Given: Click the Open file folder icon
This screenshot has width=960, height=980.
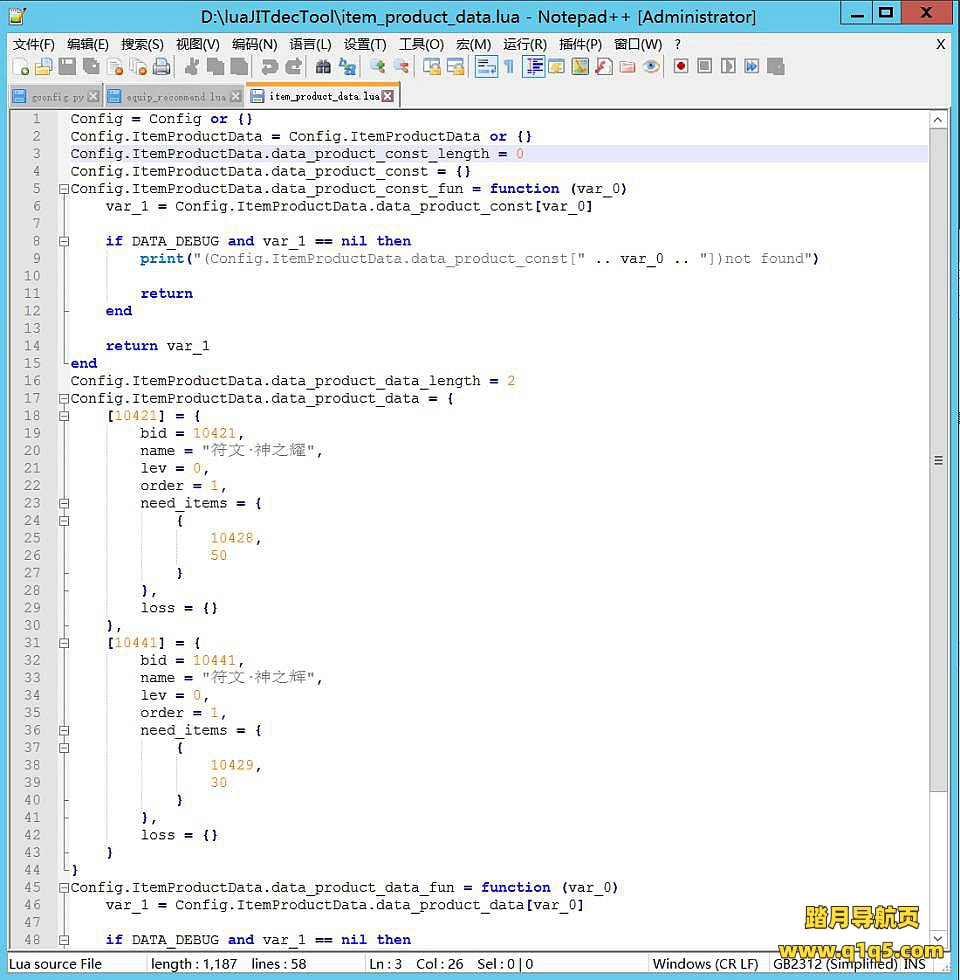Looking at the screenshot, I should click(43, 67).
